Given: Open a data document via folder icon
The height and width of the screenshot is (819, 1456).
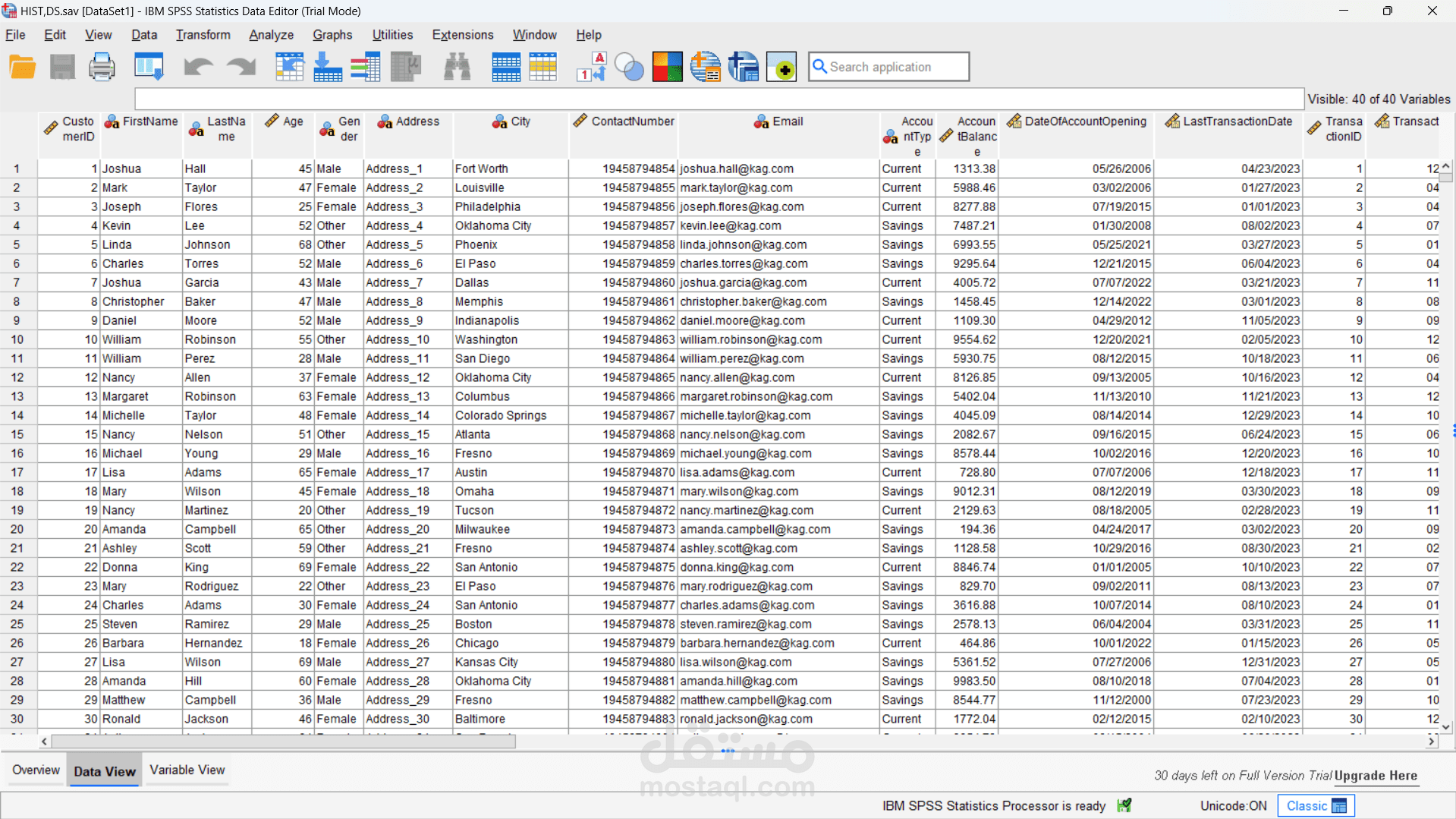Looking at the screenshot, I should (x=23, y=68).
